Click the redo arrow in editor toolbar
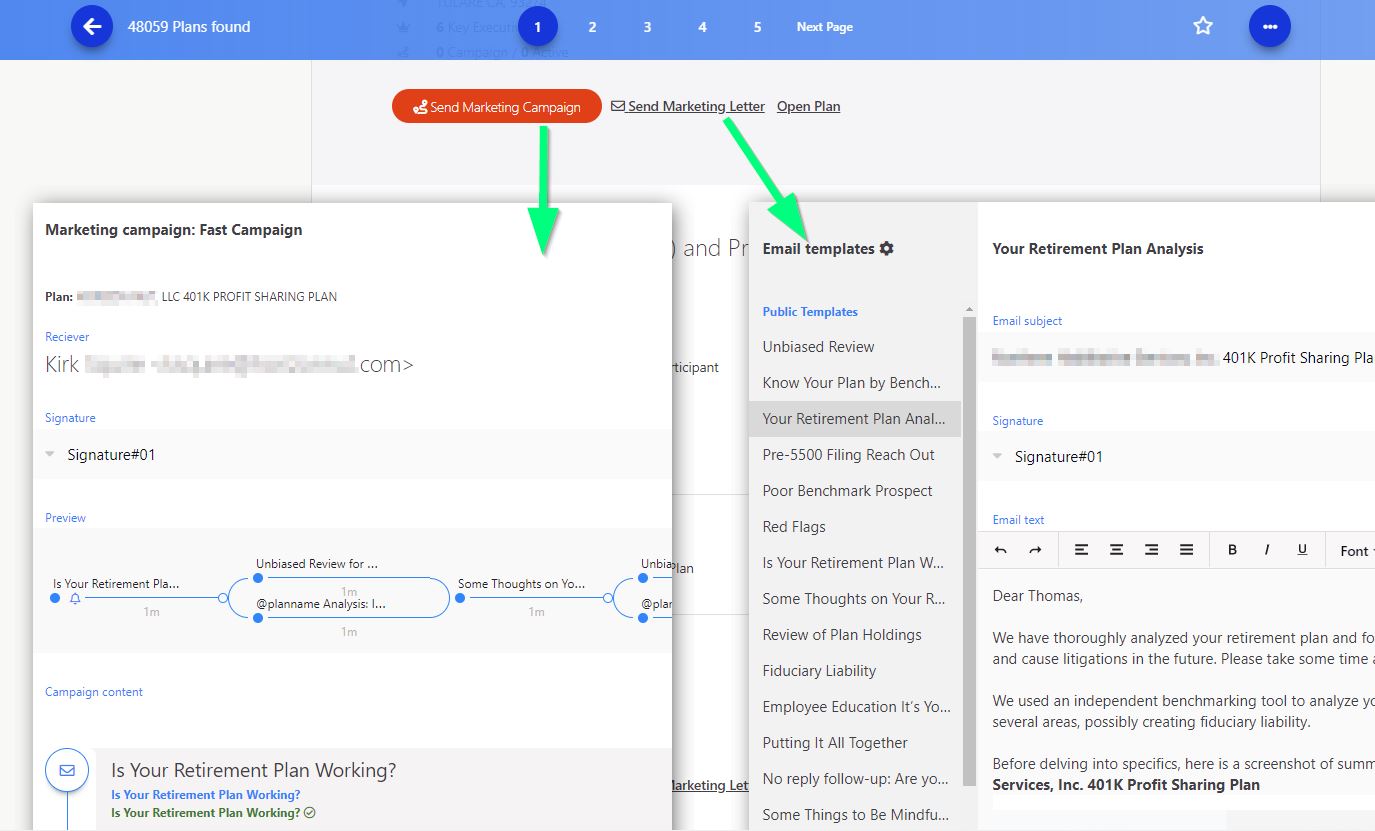1375x831 pixels. [x=1035, y=550]
